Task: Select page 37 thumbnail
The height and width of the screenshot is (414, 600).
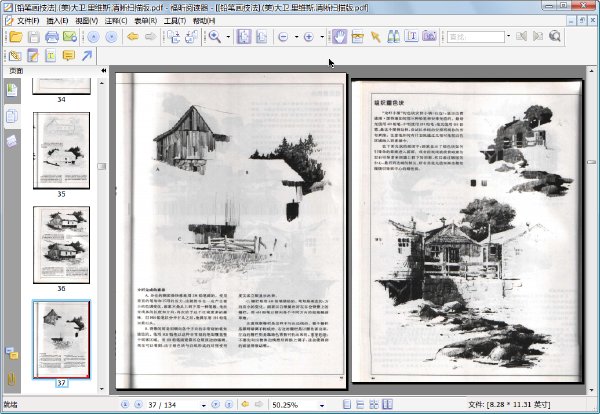Action: (x=62, y=339)
